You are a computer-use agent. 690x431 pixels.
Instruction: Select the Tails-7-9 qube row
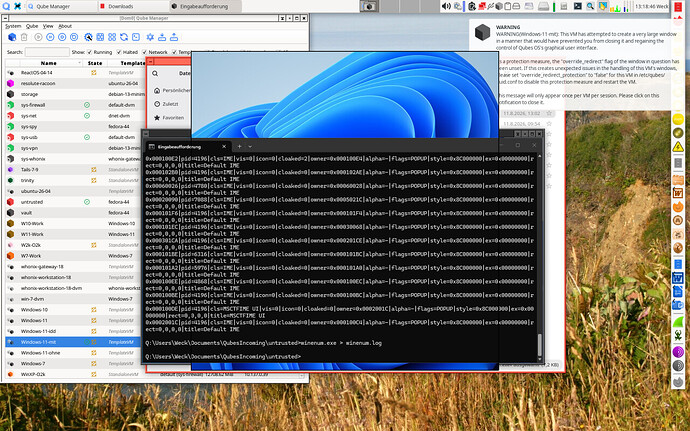[75, 169]
